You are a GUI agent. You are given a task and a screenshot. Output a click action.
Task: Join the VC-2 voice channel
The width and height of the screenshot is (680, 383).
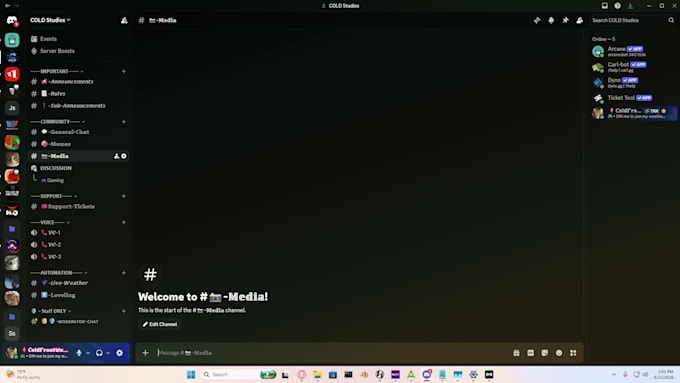click(x=78, y=245)
